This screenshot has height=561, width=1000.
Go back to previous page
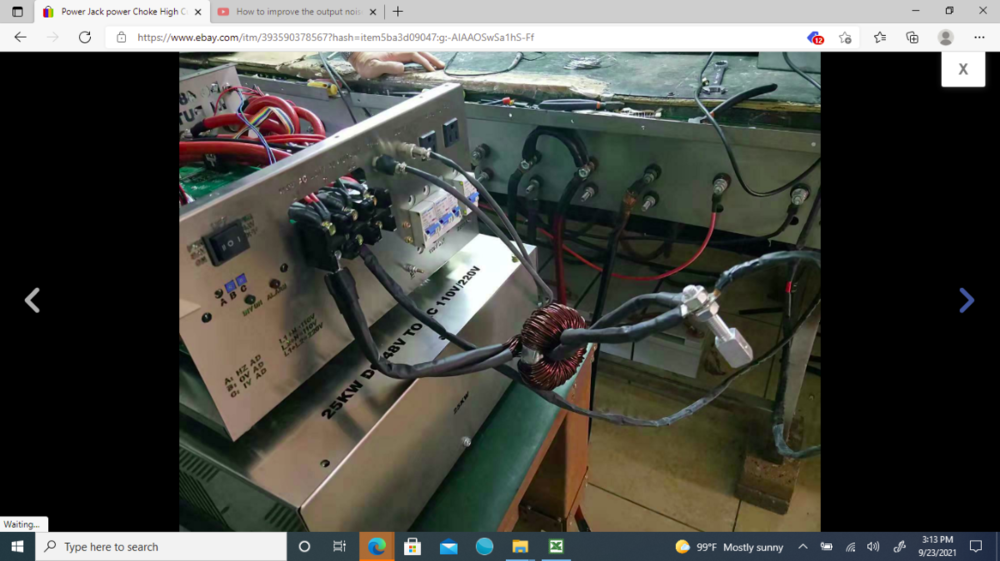[20, 37]
